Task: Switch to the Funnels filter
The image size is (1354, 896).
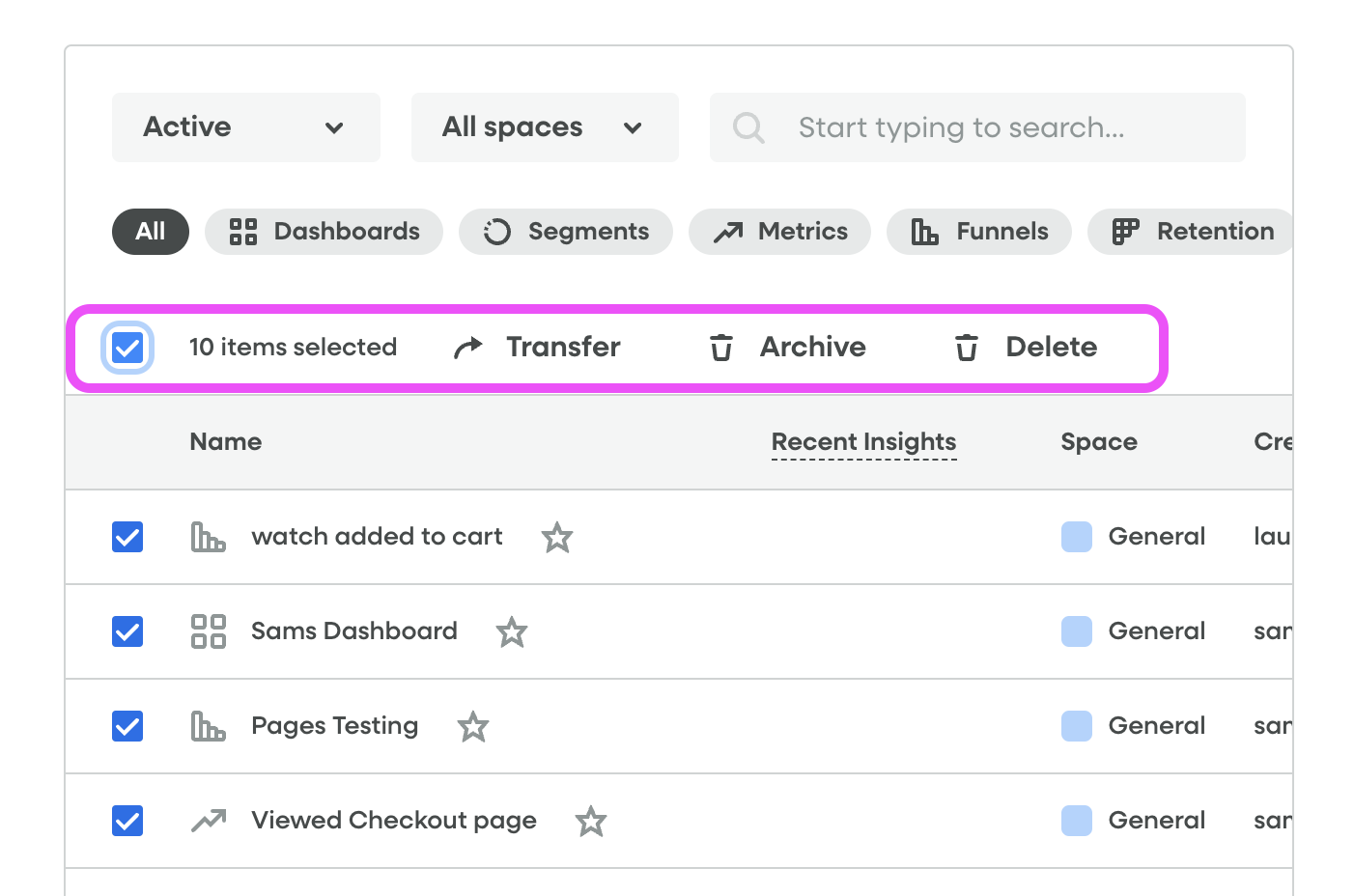Action: tap(978, 232)
